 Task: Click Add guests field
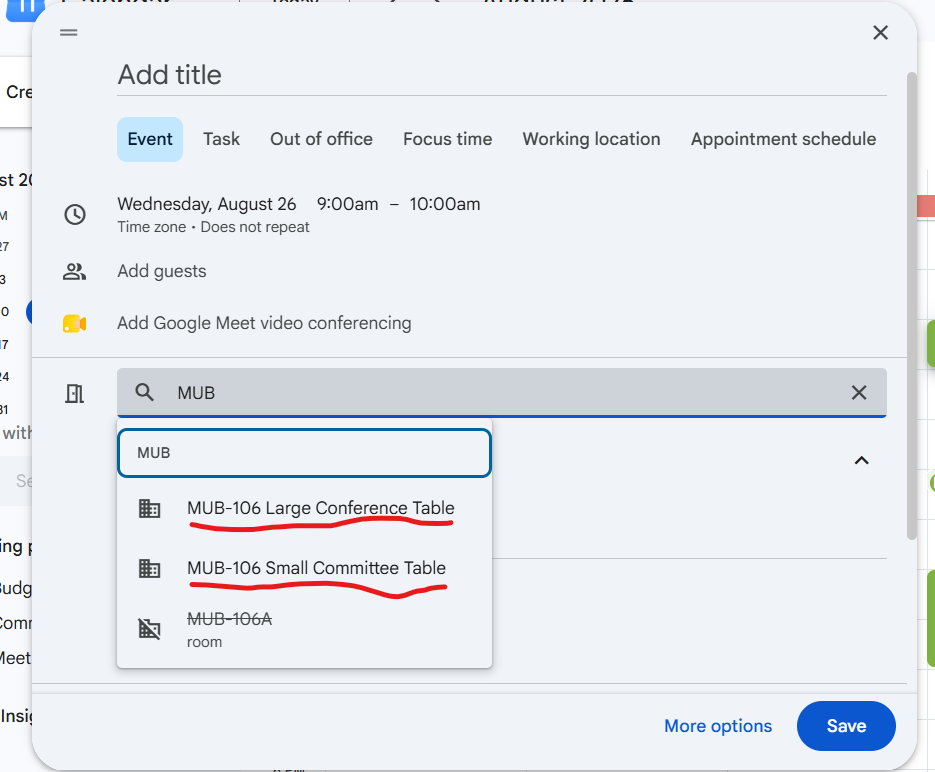coord(162,271)
